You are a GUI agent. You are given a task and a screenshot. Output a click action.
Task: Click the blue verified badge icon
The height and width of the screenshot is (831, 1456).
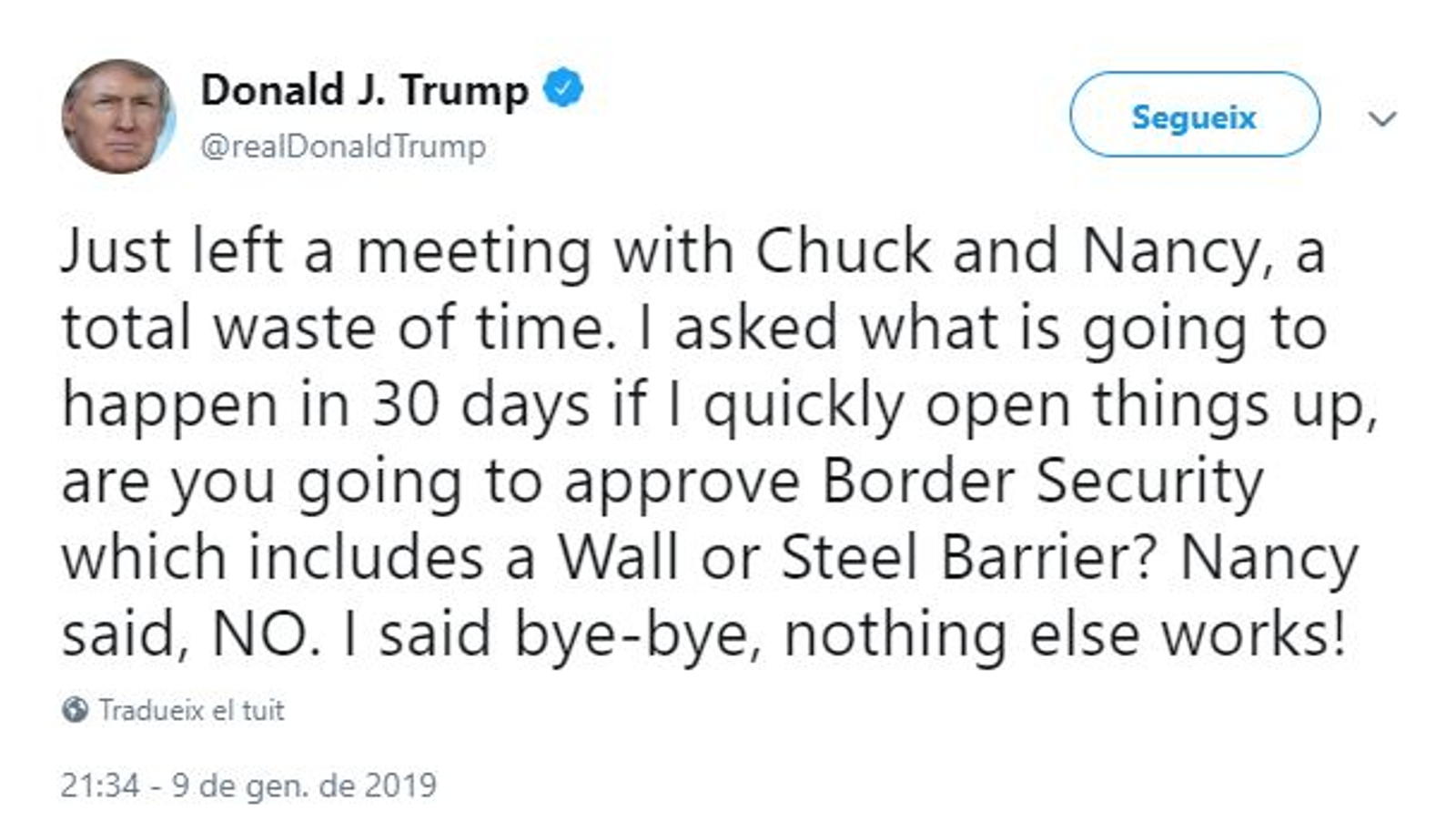click(x=563, y=88)
